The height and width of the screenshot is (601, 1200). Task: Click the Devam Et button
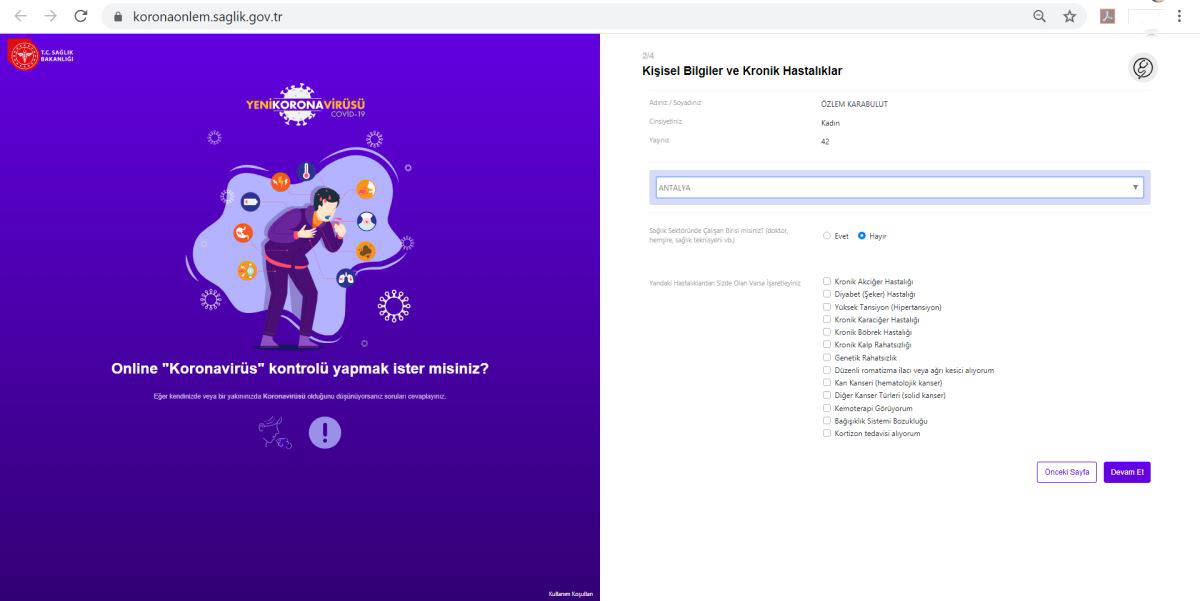[1127, 472]
